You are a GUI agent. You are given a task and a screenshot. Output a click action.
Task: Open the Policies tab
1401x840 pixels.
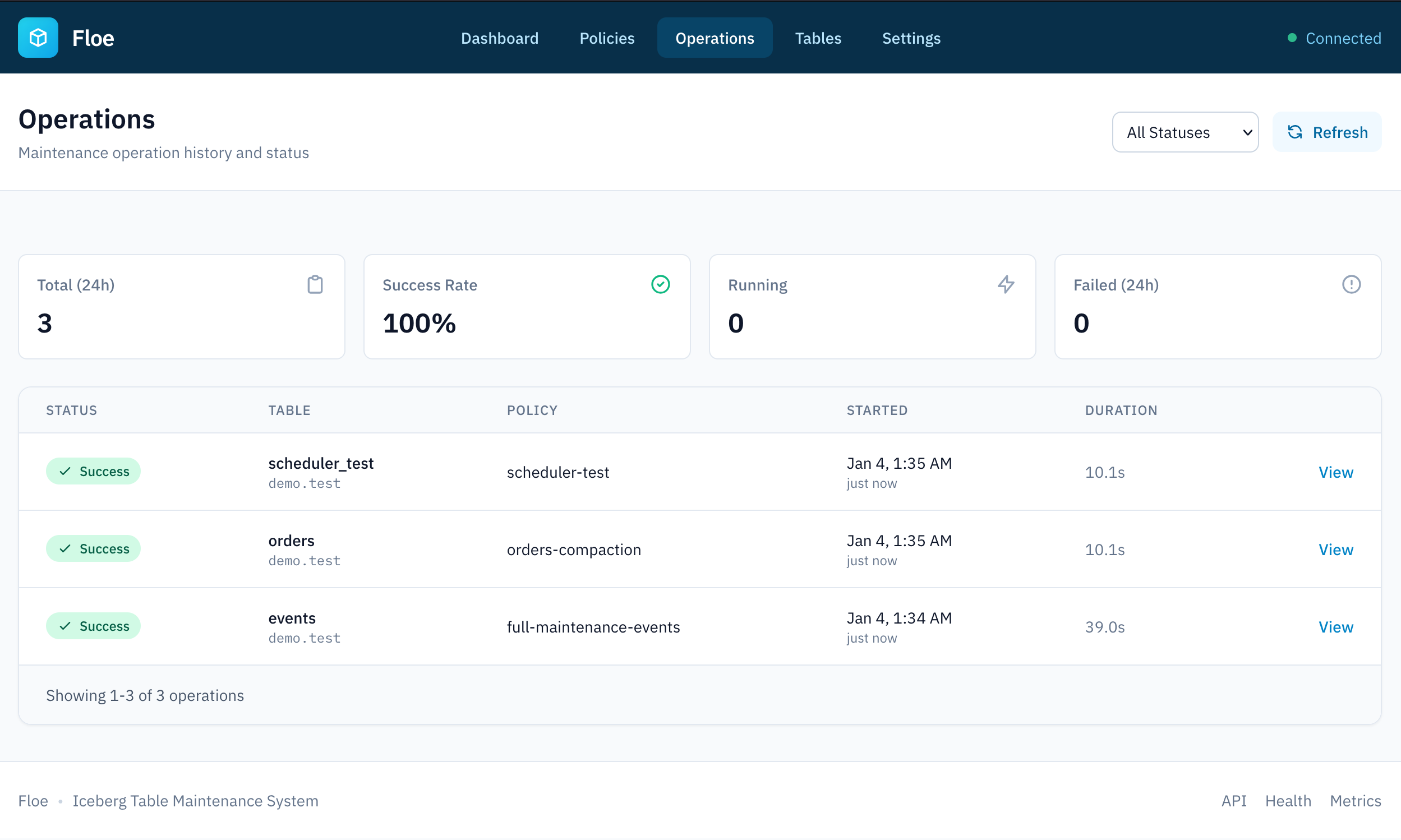607,38
